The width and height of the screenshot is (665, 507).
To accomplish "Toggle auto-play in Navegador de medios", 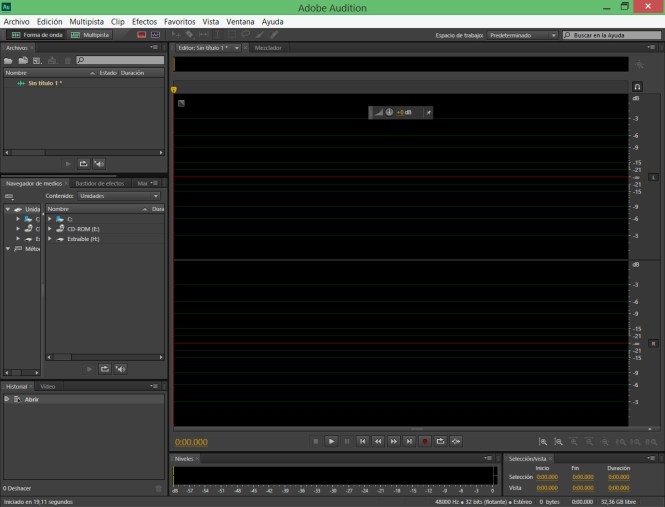I will click(120, 369).
